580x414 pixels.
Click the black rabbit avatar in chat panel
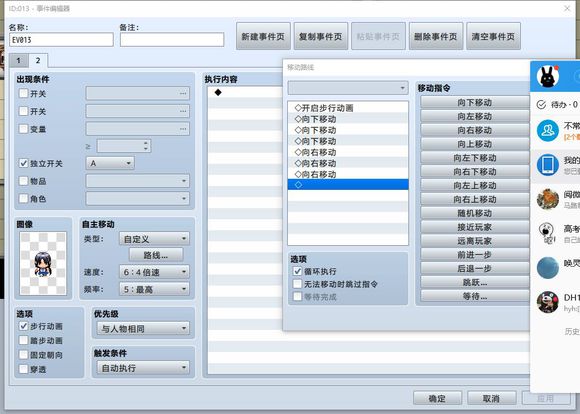click(x=548, y=77)
